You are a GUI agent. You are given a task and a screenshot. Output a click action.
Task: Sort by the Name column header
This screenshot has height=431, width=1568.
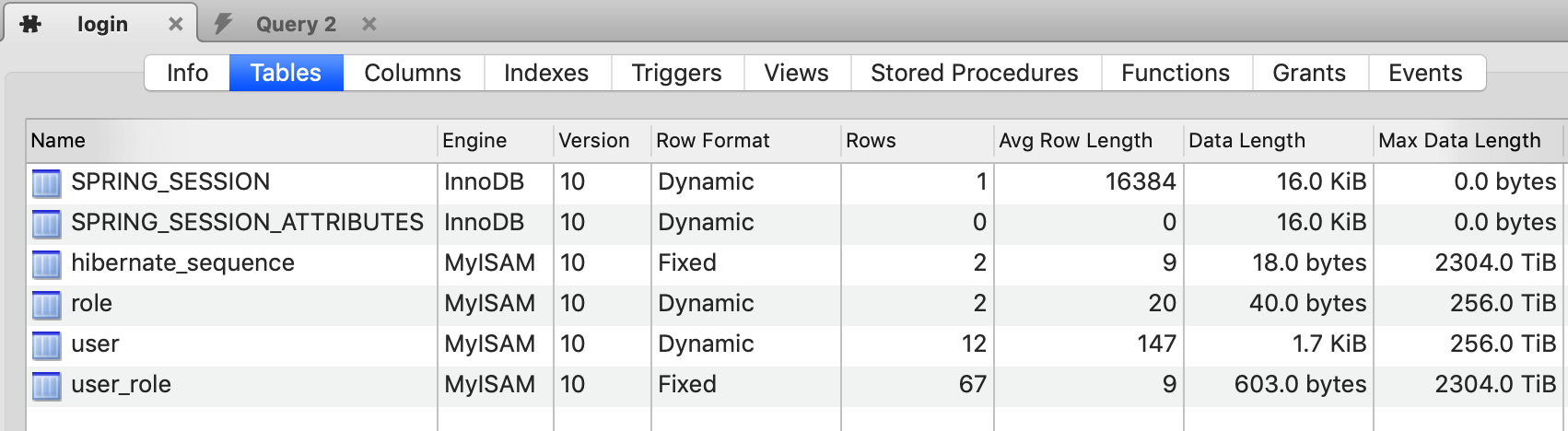[58, 140]
